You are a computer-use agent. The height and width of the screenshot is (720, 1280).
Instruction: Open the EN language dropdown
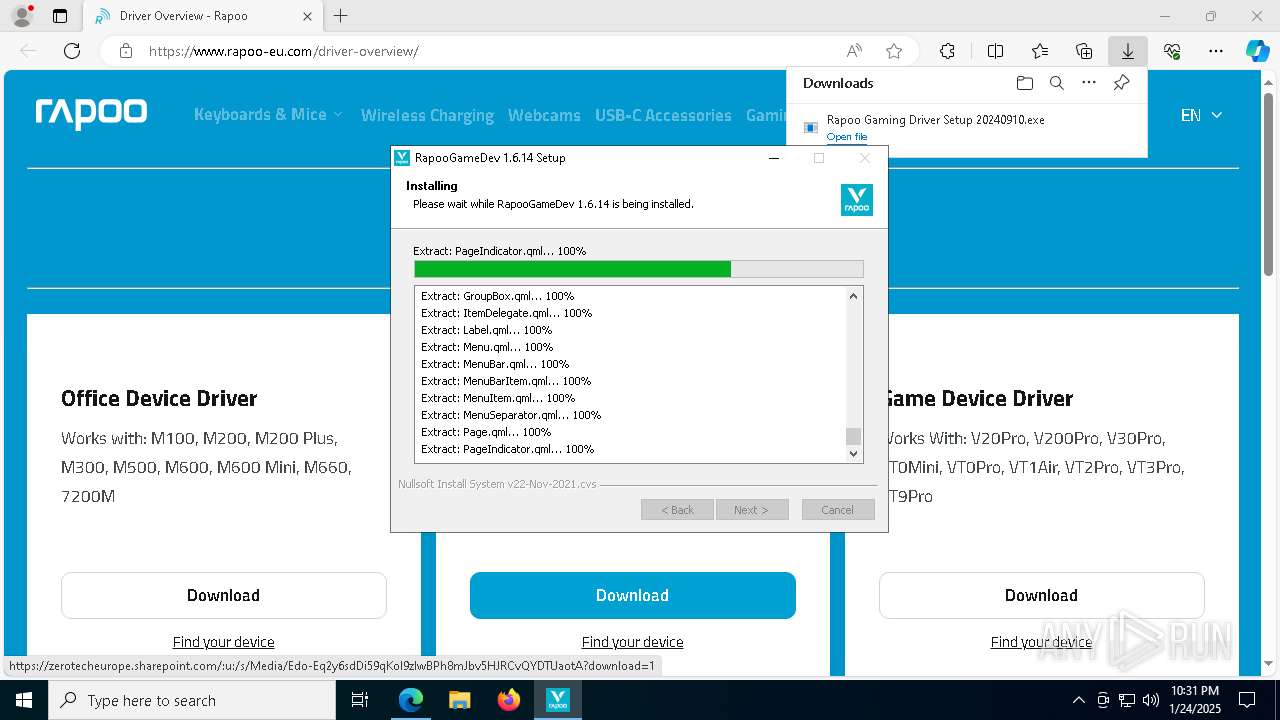[x=1201, y=115]
